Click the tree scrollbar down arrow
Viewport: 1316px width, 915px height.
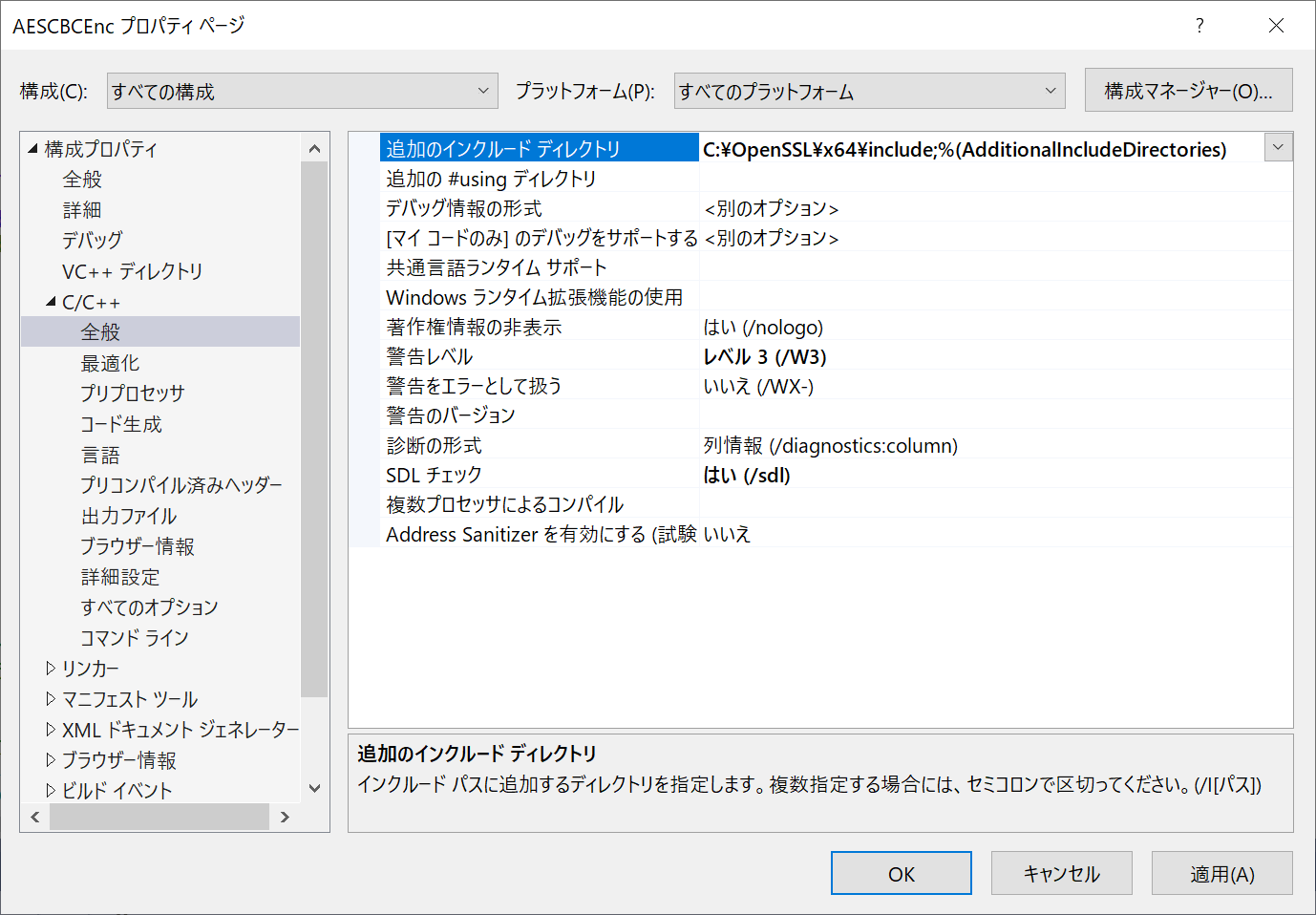tap(315, 787)
